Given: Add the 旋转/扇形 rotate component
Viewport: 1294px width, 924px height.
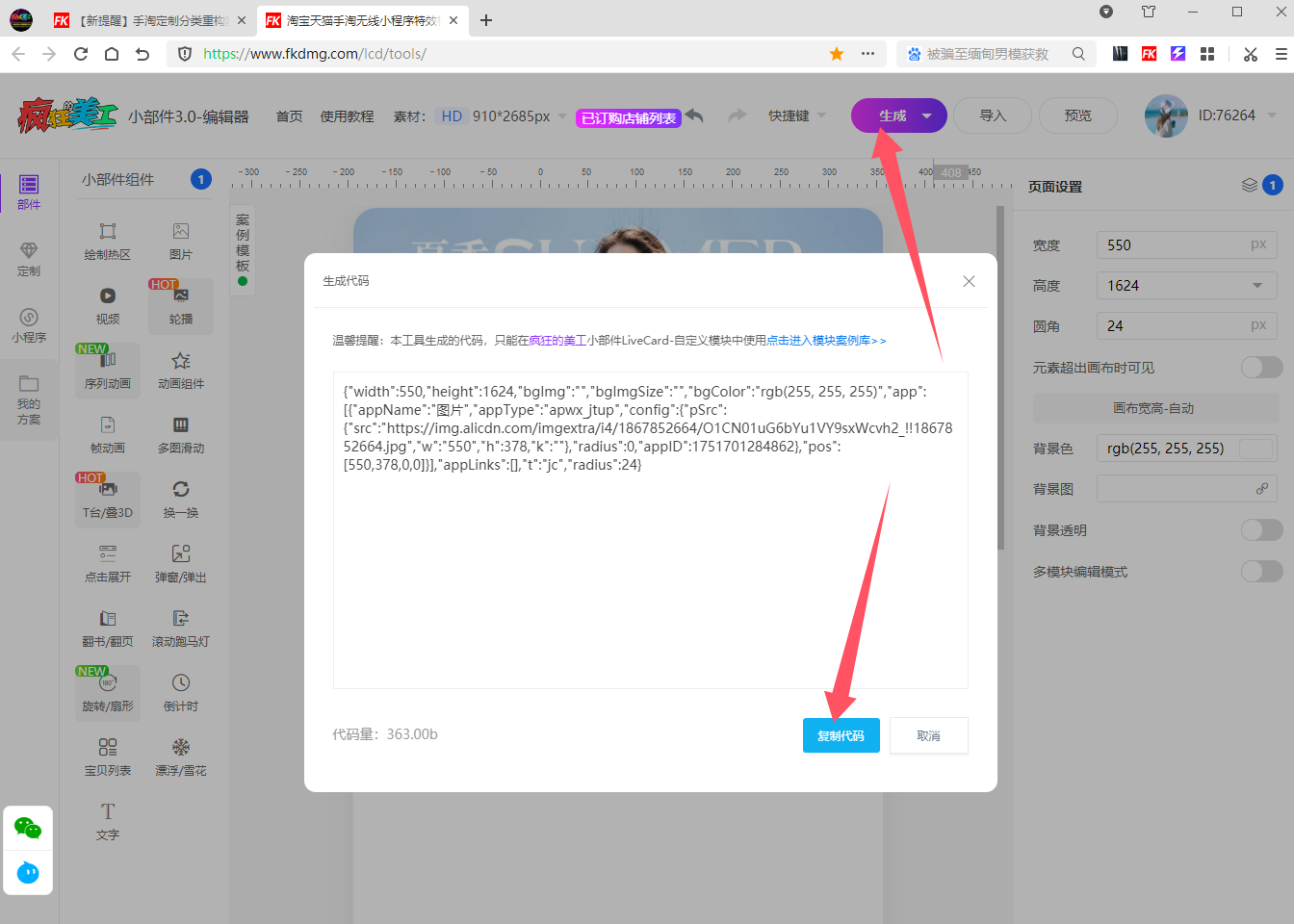Looking at the screenshot, I should point(108,693).
